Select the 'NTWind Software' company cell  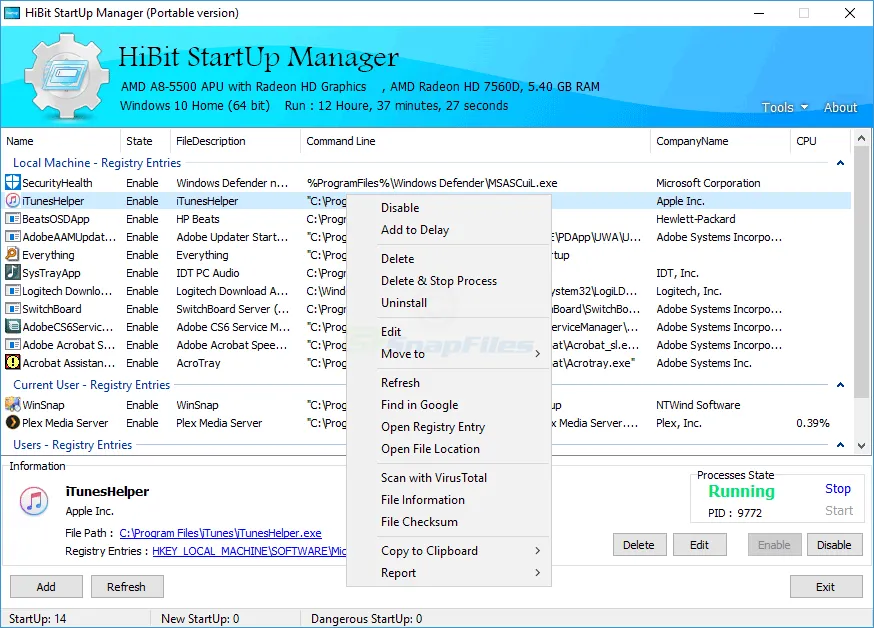coord(698,405)
